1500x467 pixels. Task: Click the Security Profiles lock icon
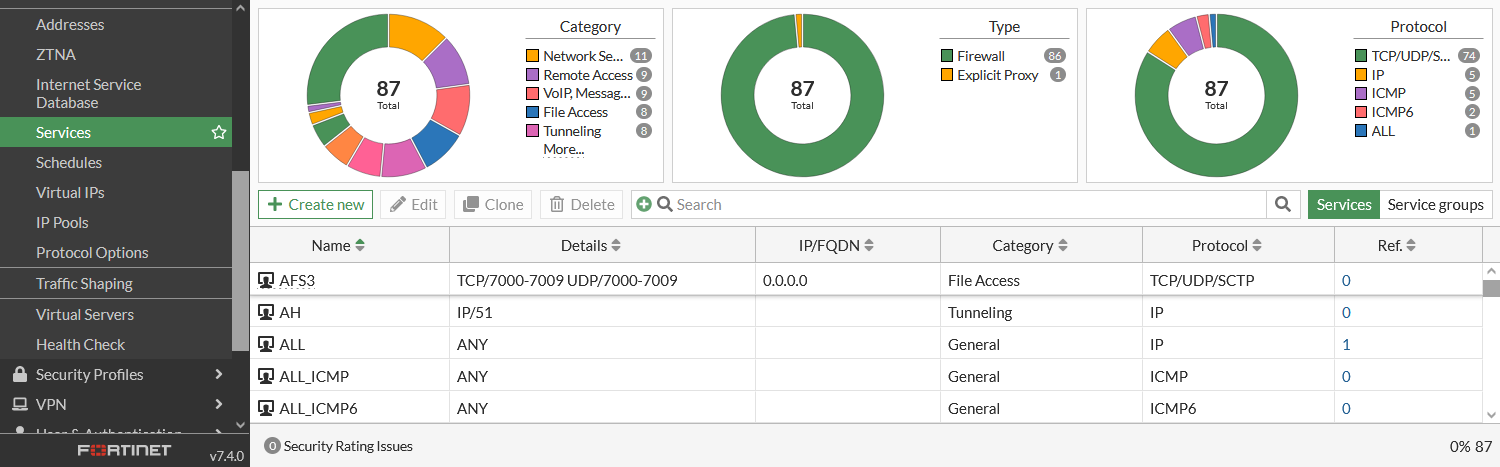pyautogui.click(x=18, y=375)
